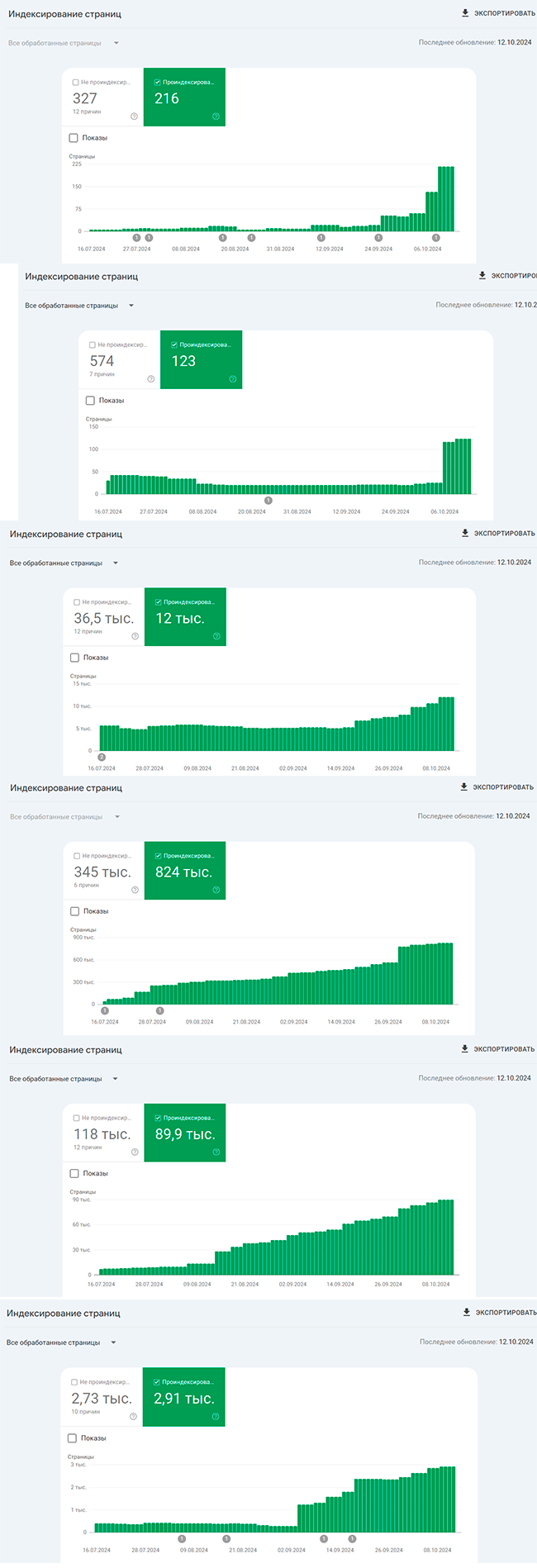Click help icon on the 123 indexed tile

[232, 379]
